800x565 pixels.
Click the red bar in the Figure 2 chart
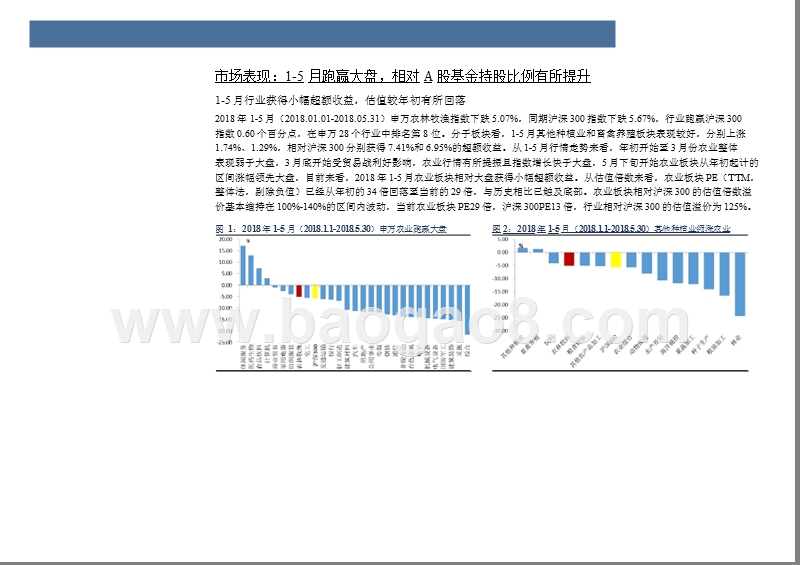(569, 259)
